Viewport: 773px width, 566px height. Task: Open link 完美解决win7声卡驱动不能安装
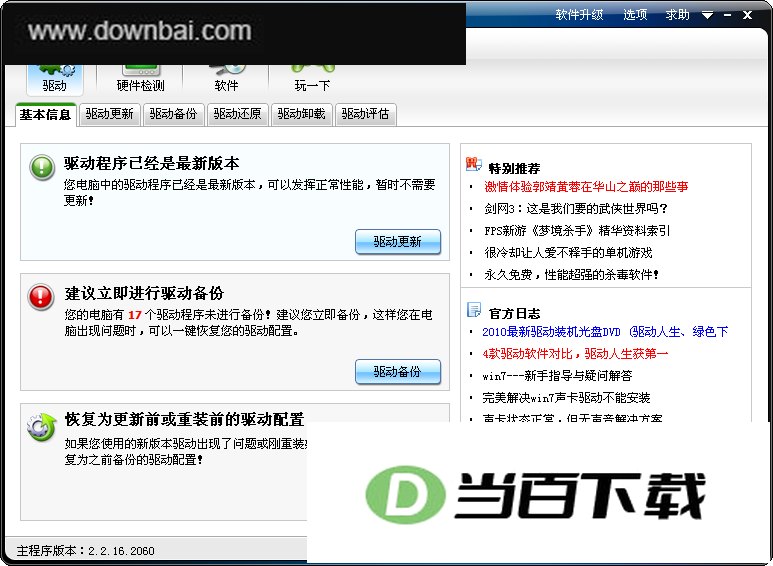click(566, 398)
